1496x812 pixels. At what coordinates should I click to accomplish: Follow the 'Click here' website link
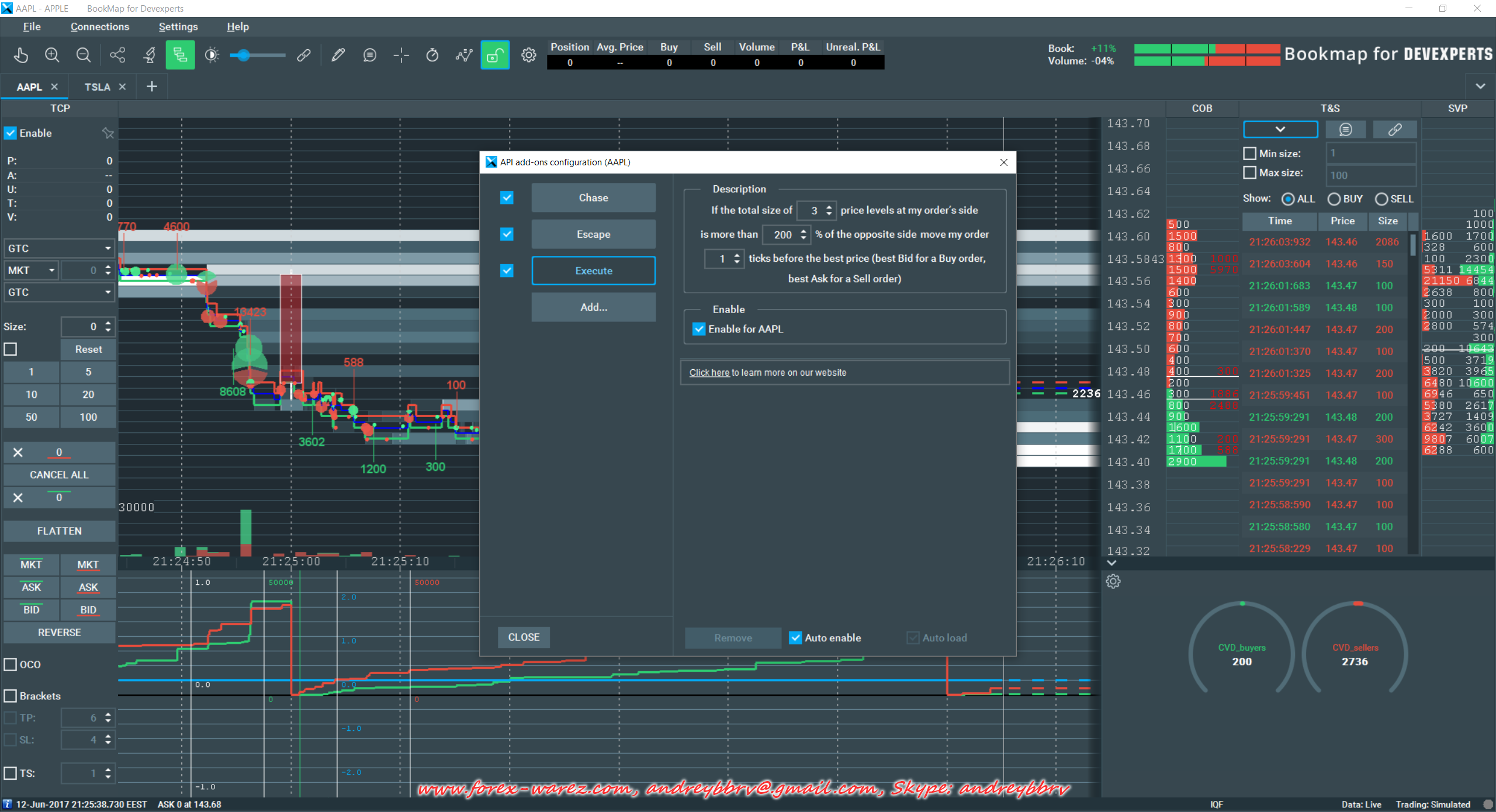(709, 373)
